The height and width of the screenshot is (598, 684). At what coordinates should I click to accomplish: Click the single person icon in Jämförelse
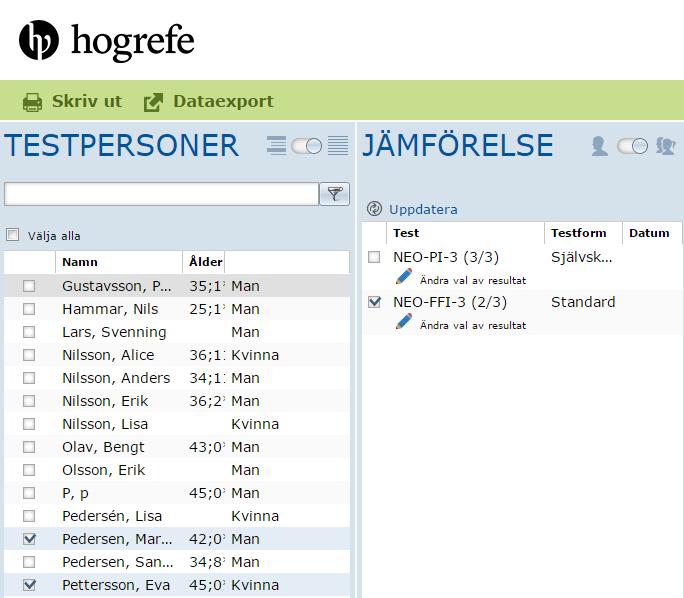600,146
